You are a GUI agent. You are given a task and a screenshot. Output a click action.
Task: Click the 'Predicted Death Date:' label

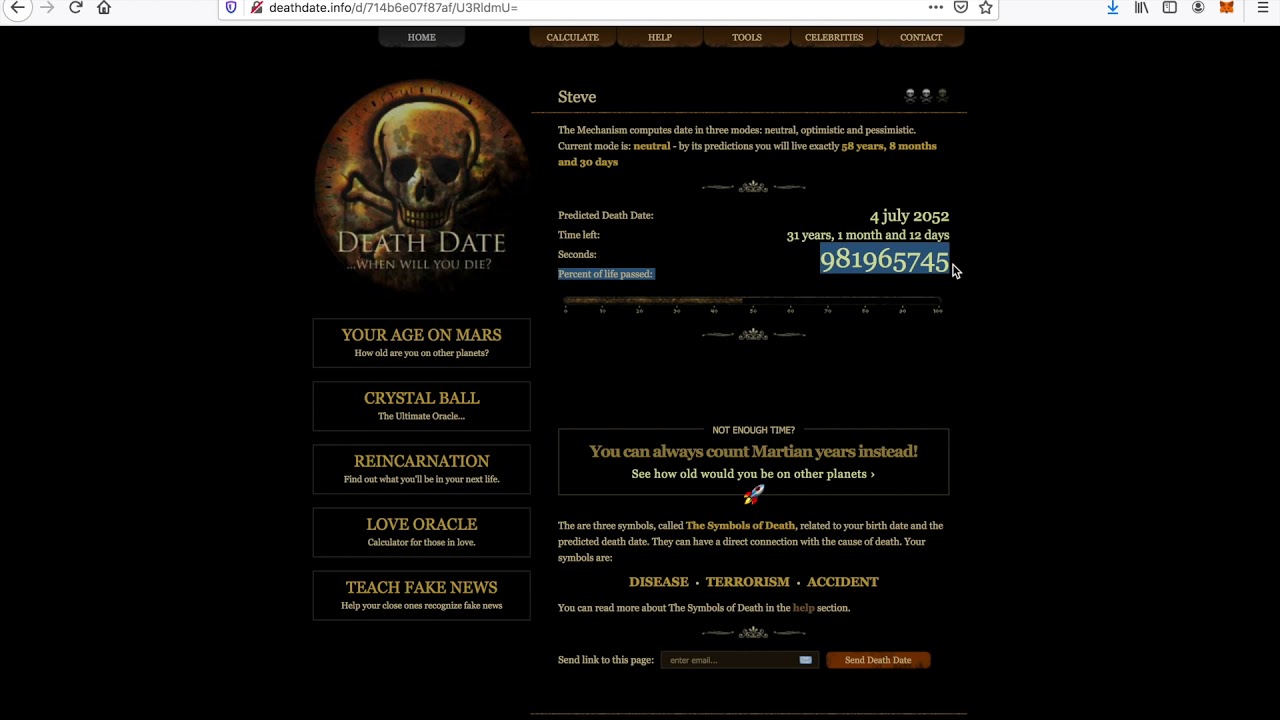point(605,215)
